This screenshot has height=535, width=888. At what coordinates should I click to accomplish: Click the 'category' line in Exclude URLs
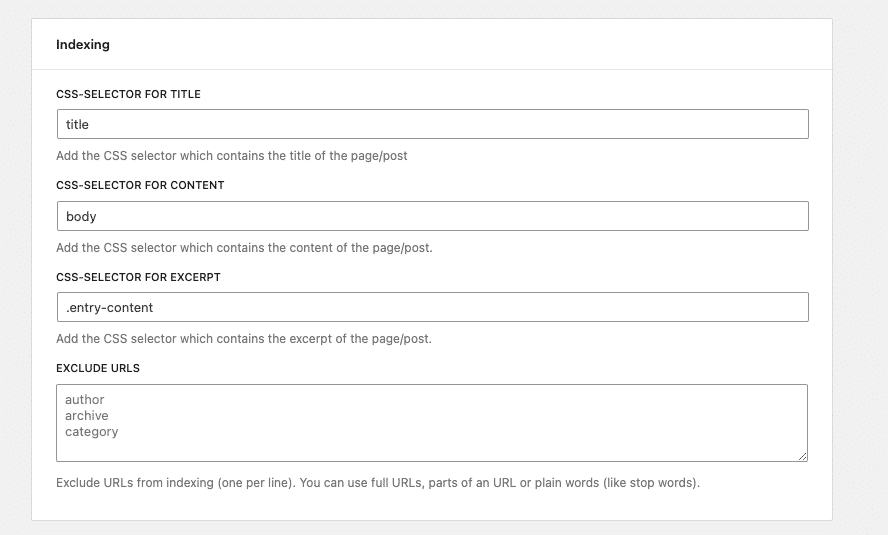(92, 432)
